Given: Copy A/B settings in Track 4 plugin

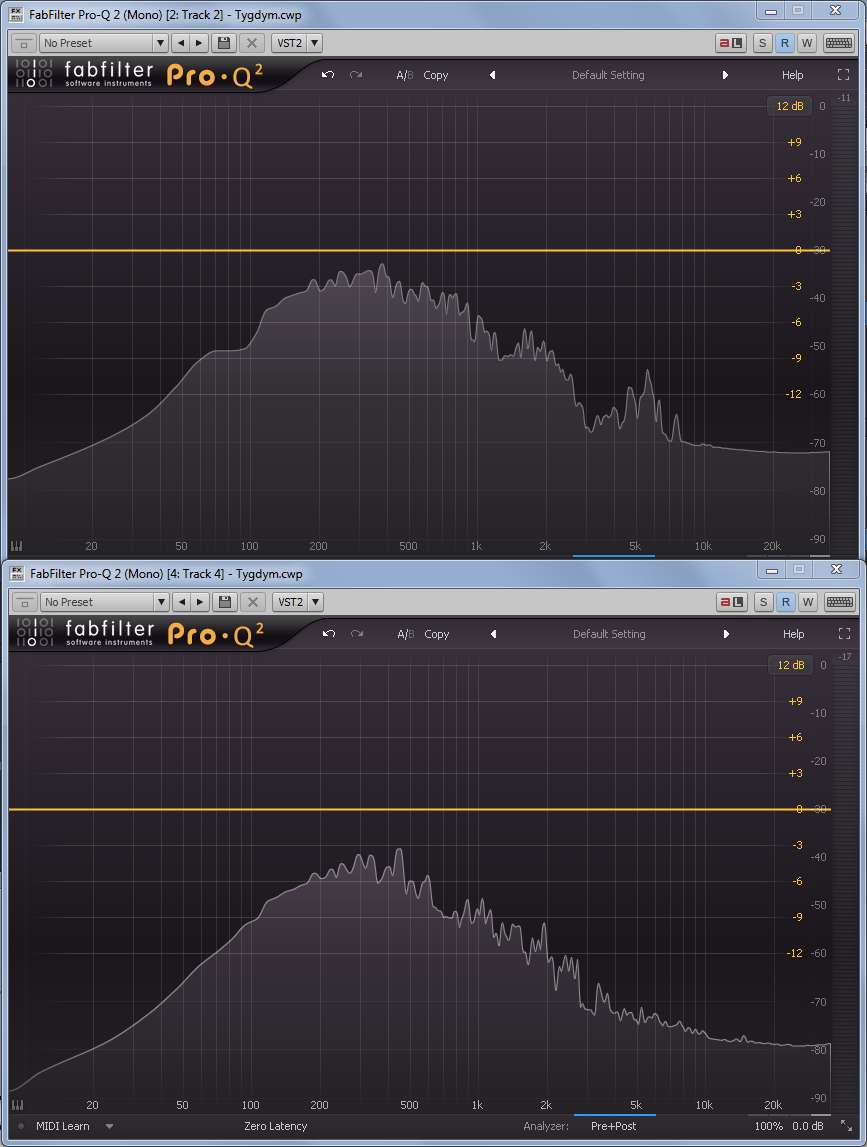Looking at the screenshot, I should [x=437, y=633].
